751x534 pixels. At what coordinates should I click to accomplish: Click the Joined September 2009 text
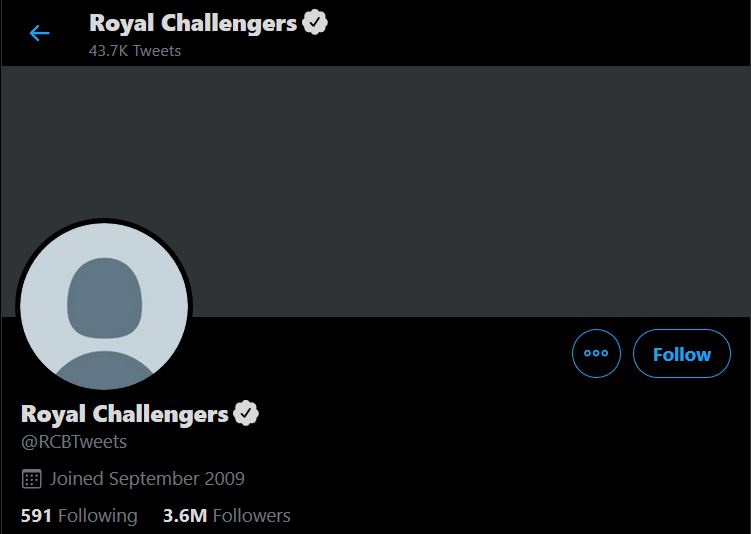[147, 479]
